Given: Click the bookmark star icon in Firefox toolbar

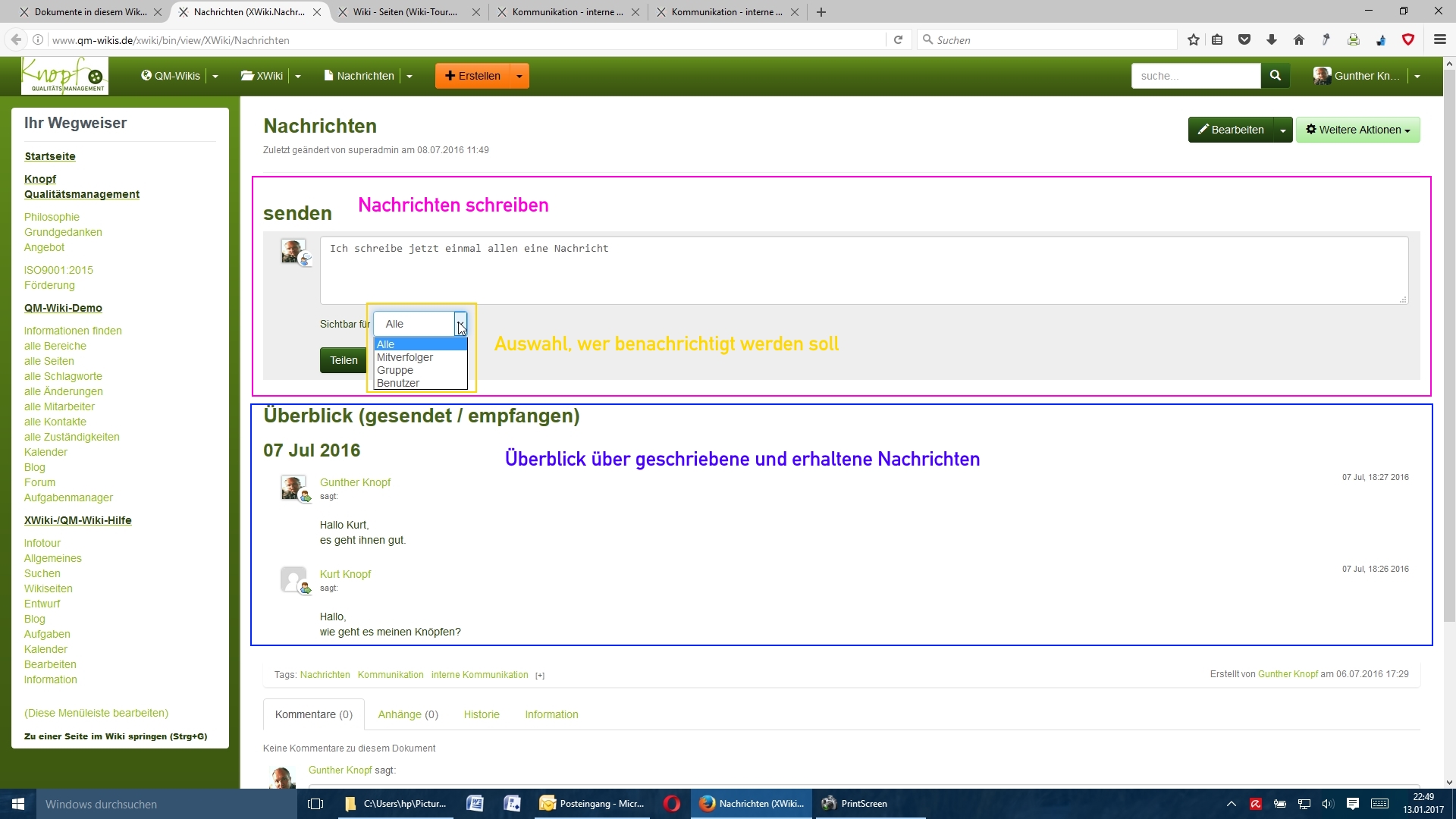Looking at the screenshot, I should pyautogui.click(x=1194, y=40).
